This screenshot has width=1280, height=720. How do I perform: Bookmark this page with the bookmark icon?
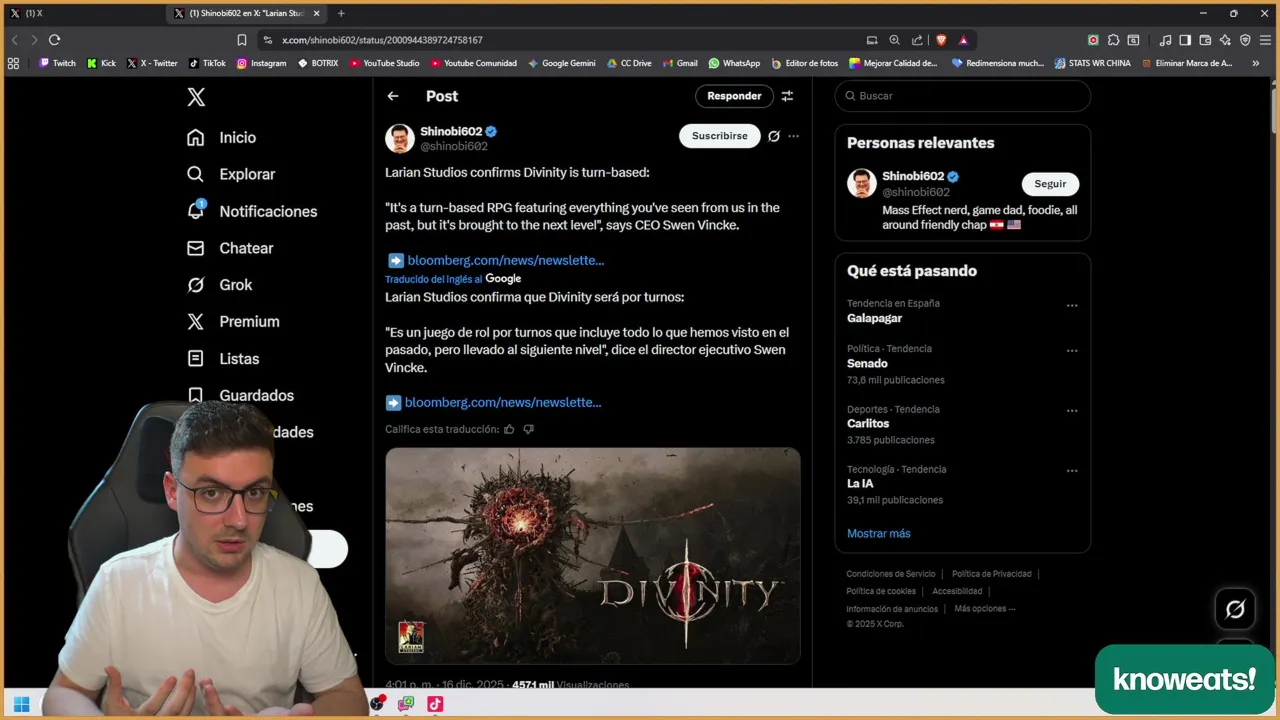pyautogui.click(x=241, y=40)
